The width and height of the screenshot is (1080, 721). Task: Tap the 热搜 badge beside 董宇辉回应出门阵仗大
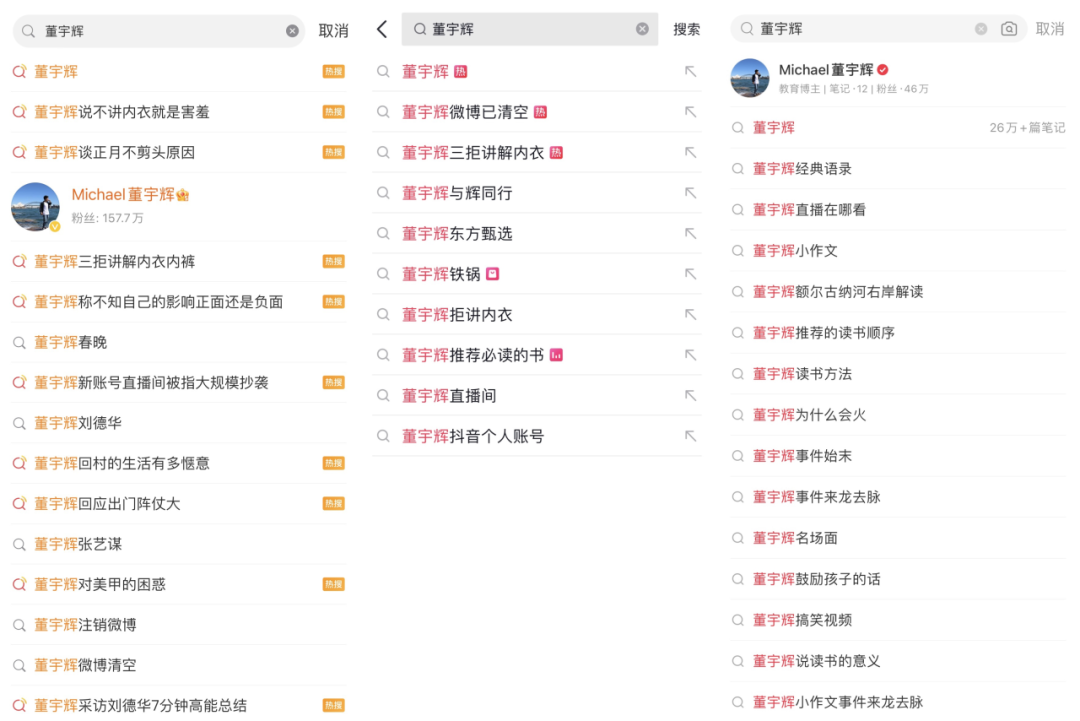333,503
